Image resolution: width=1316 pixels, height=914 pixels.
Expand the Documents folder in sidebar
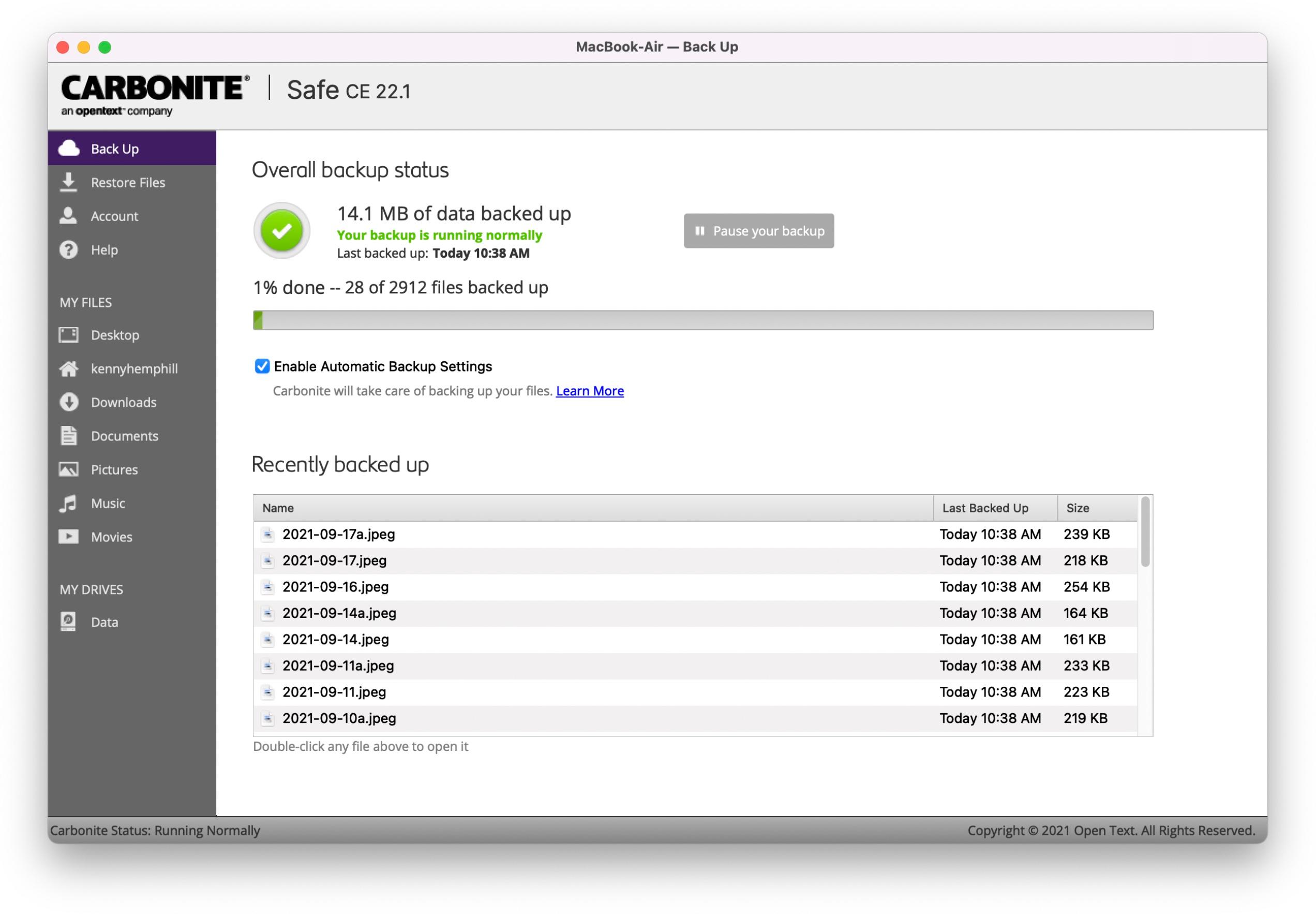click(x=125, y=435)
